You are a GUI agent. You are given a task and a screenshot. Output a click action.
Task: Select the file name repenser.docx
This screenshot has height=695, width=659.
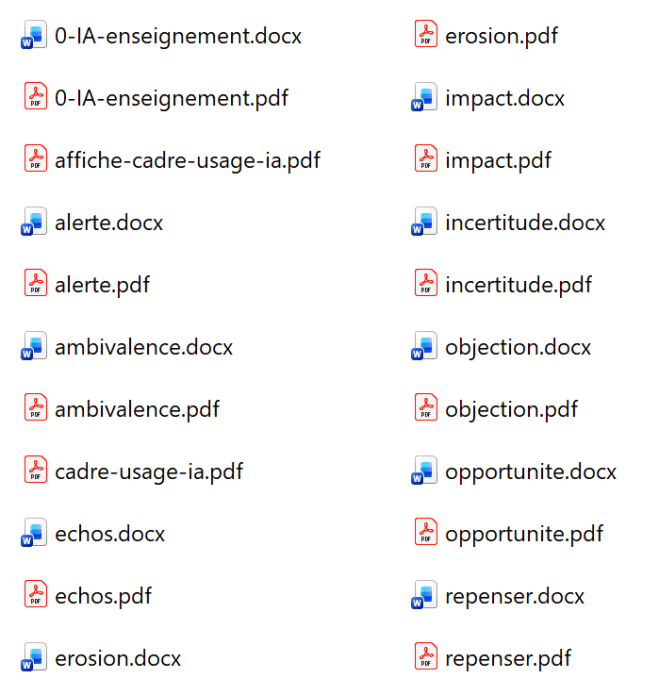coord(514,596)
